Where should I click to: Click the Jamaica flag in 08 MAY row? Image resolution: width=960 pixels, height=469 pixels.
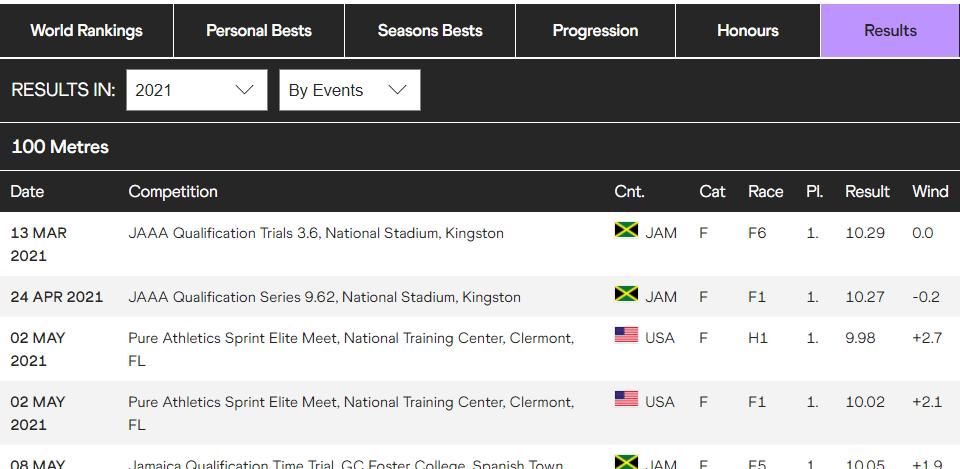tap(626, 462)
